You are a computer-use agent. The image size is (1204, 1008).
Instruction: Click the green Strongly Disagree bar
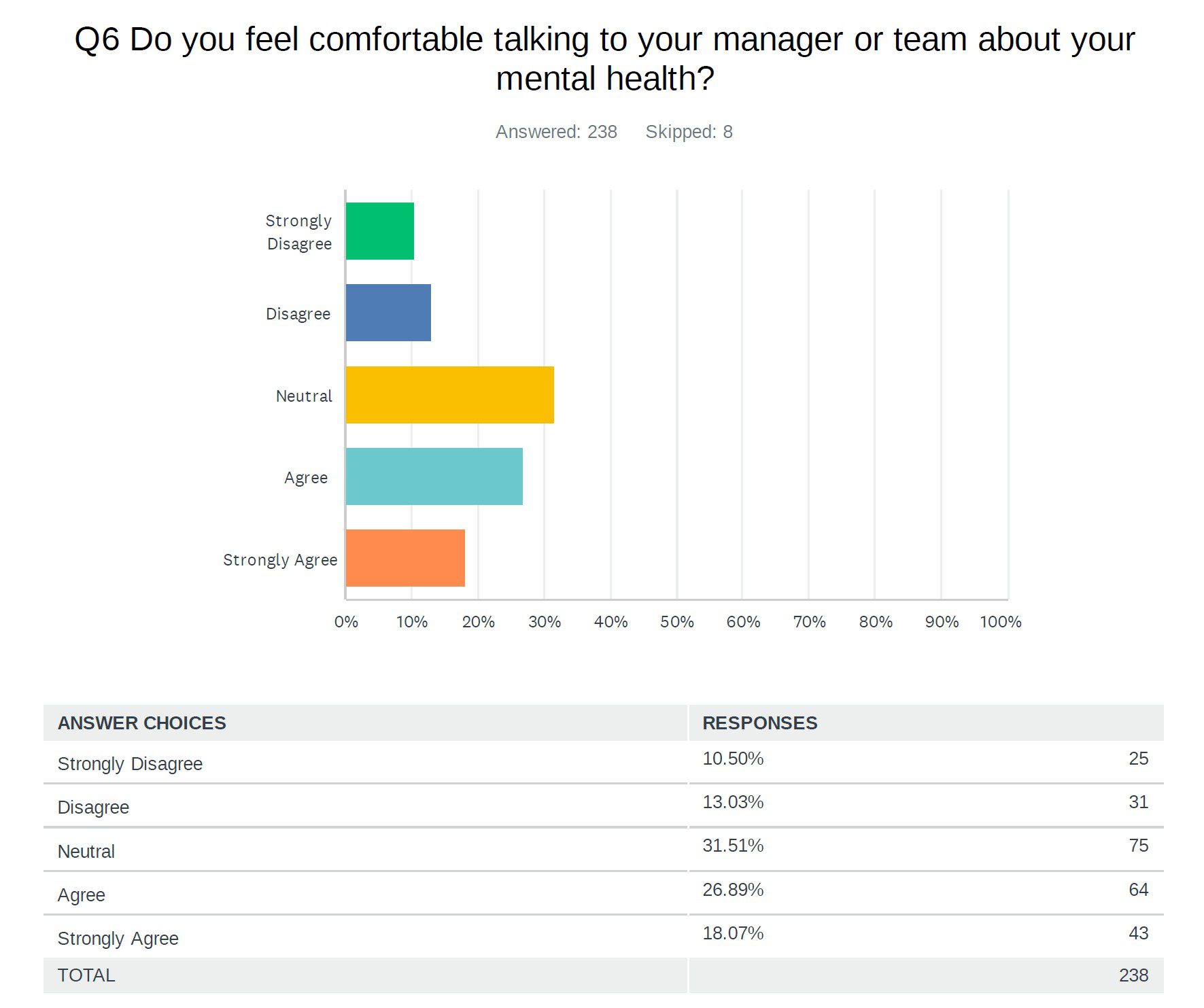tap(379, 231)
